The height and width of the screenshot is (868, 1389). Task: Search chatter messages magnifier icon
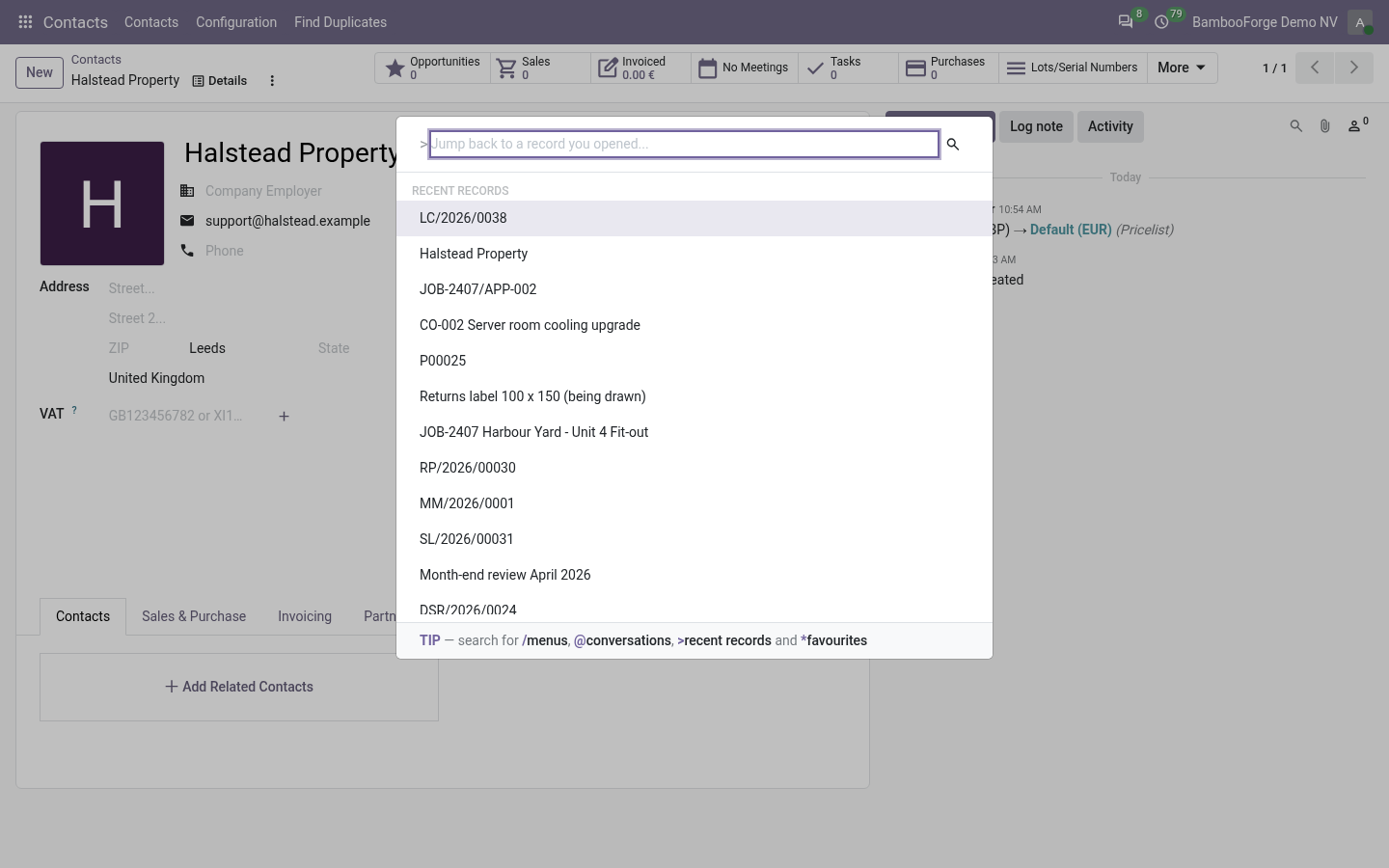click(1296, 126)
